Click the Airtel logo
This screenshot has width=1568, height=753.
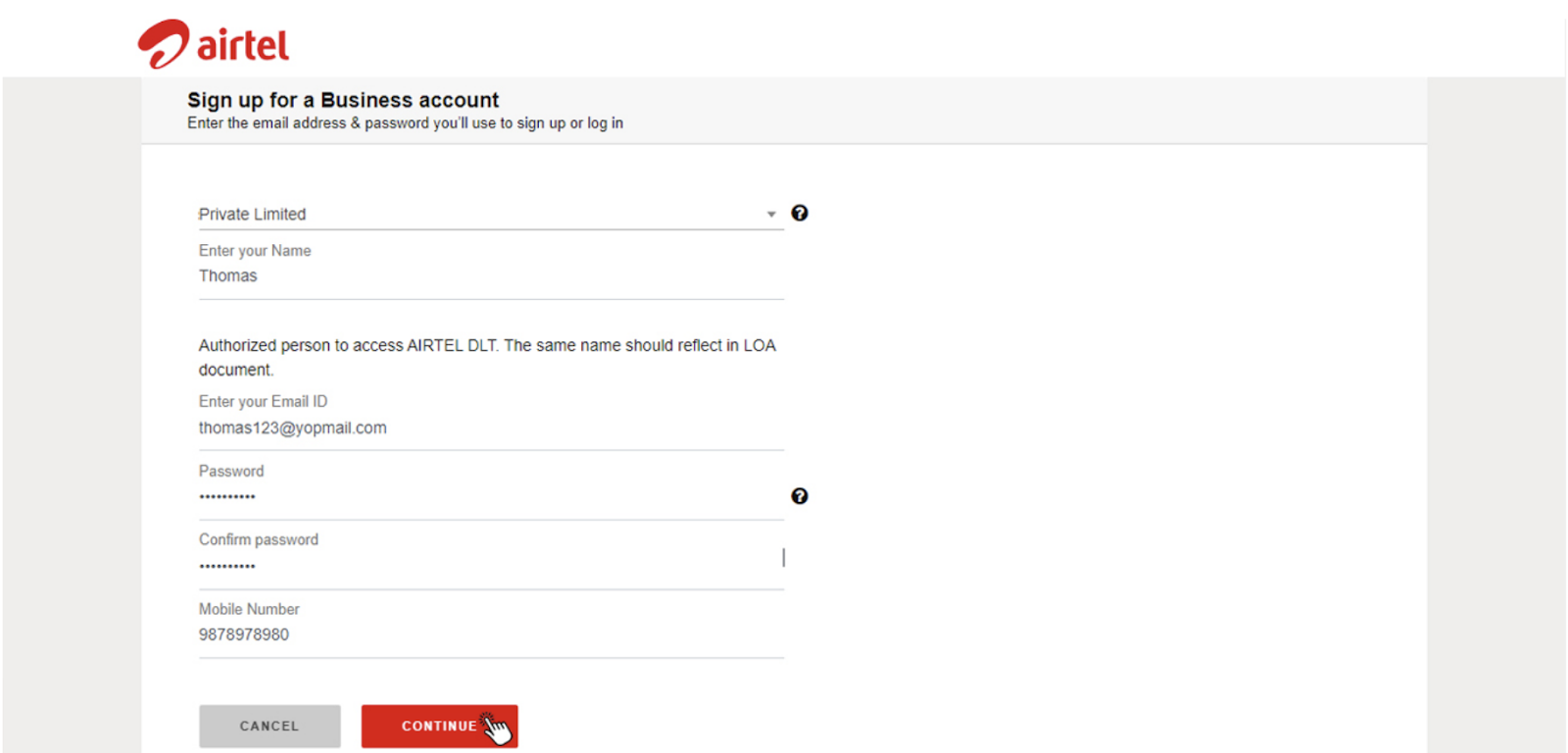(214, 44)
